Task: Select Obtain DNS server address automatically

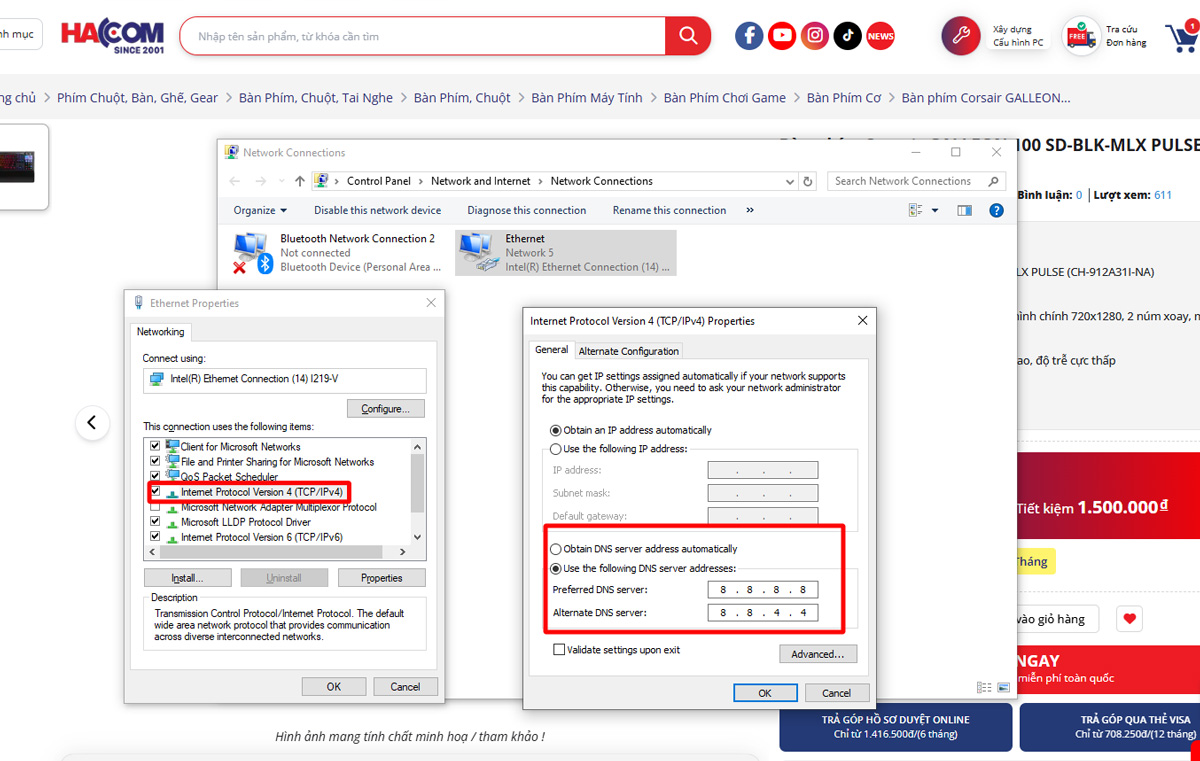Action: tap(557, 549)
